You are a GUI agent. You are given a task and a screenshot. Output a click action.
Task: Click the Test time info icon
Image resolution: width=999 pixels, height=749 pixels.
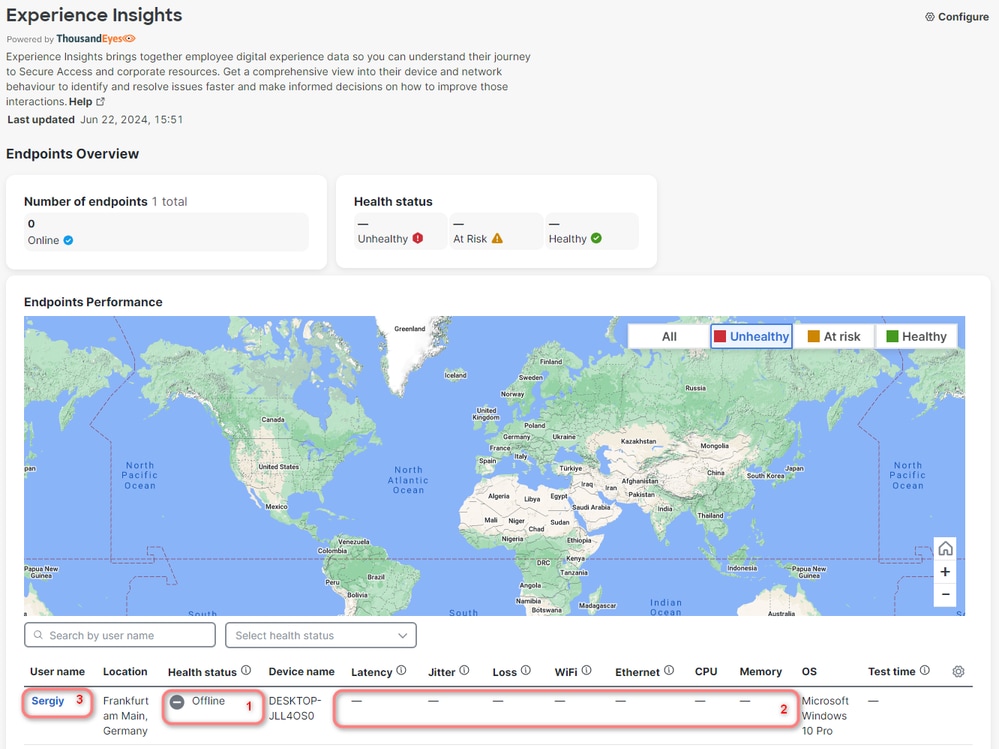[925, 671]
